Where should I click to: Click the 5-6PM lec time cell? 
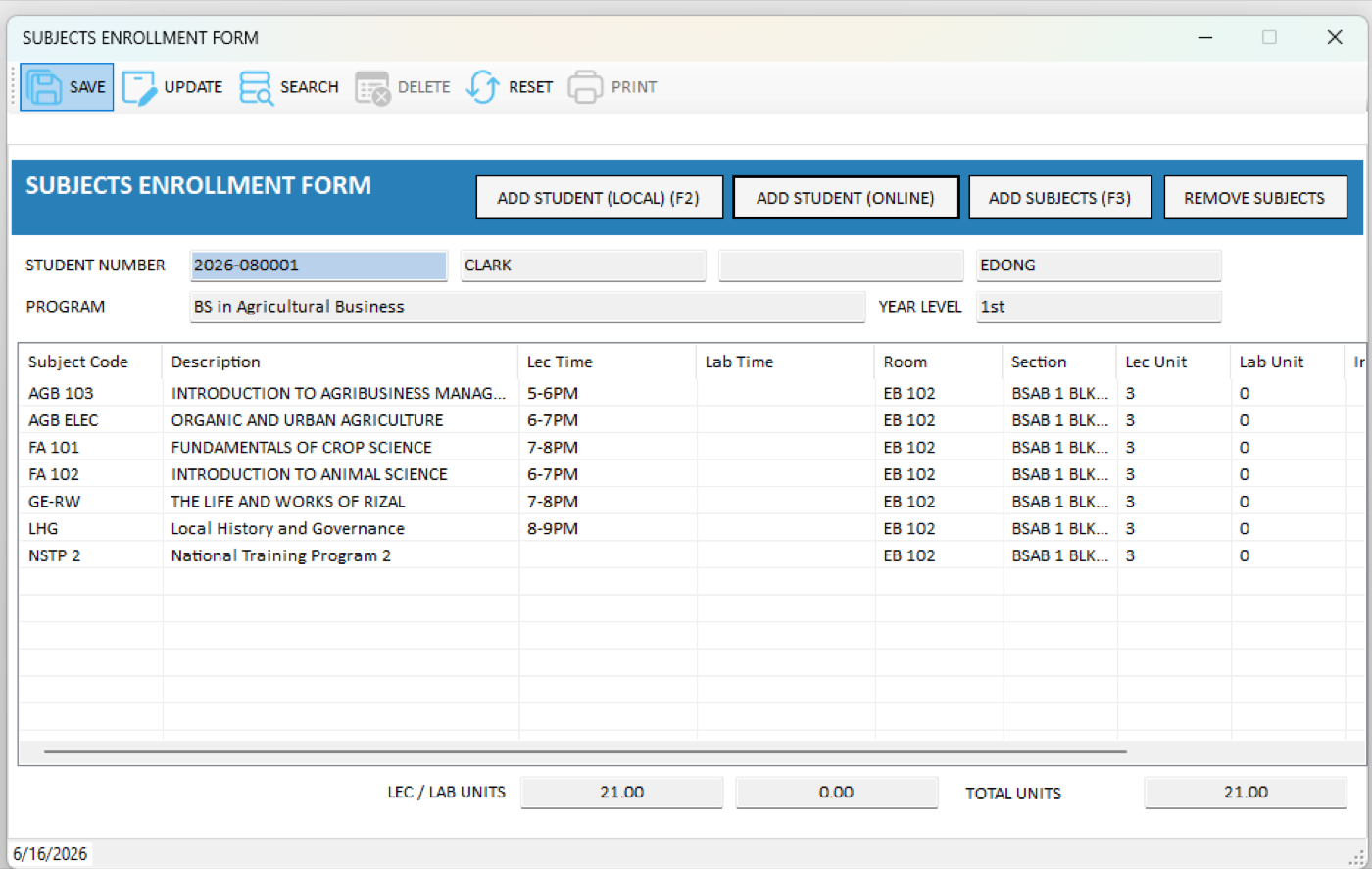[x=553, y=393]
